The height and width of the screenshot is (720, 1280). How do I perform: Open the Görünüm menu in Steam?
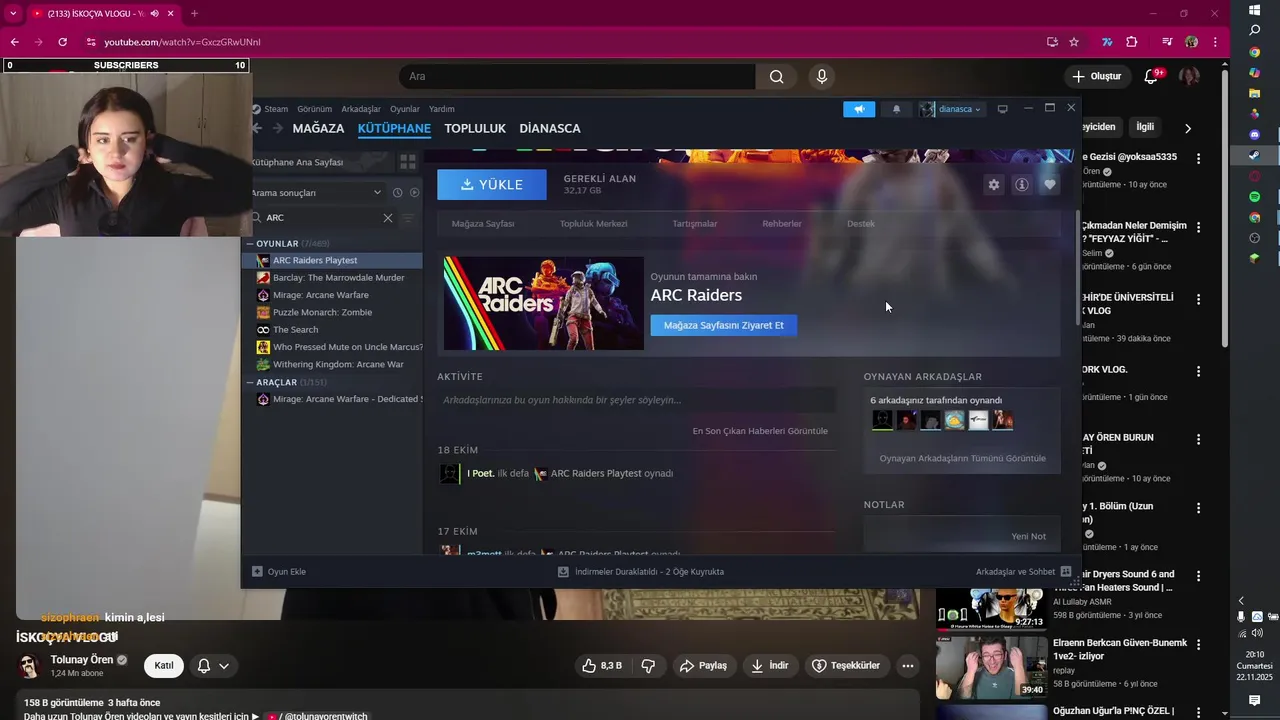[x=315, y=109]
